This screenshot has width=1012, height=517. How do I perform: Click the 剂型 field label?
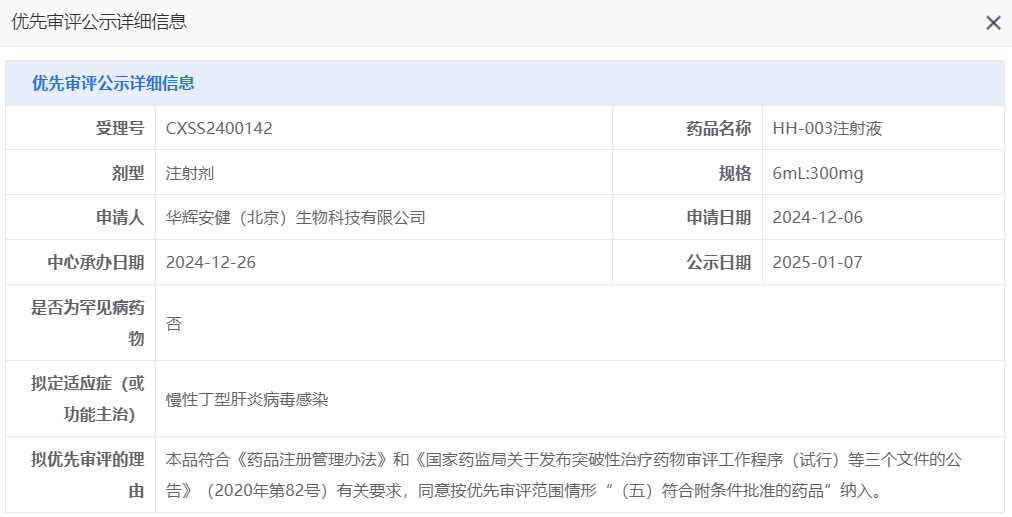(x=128, y=173)
